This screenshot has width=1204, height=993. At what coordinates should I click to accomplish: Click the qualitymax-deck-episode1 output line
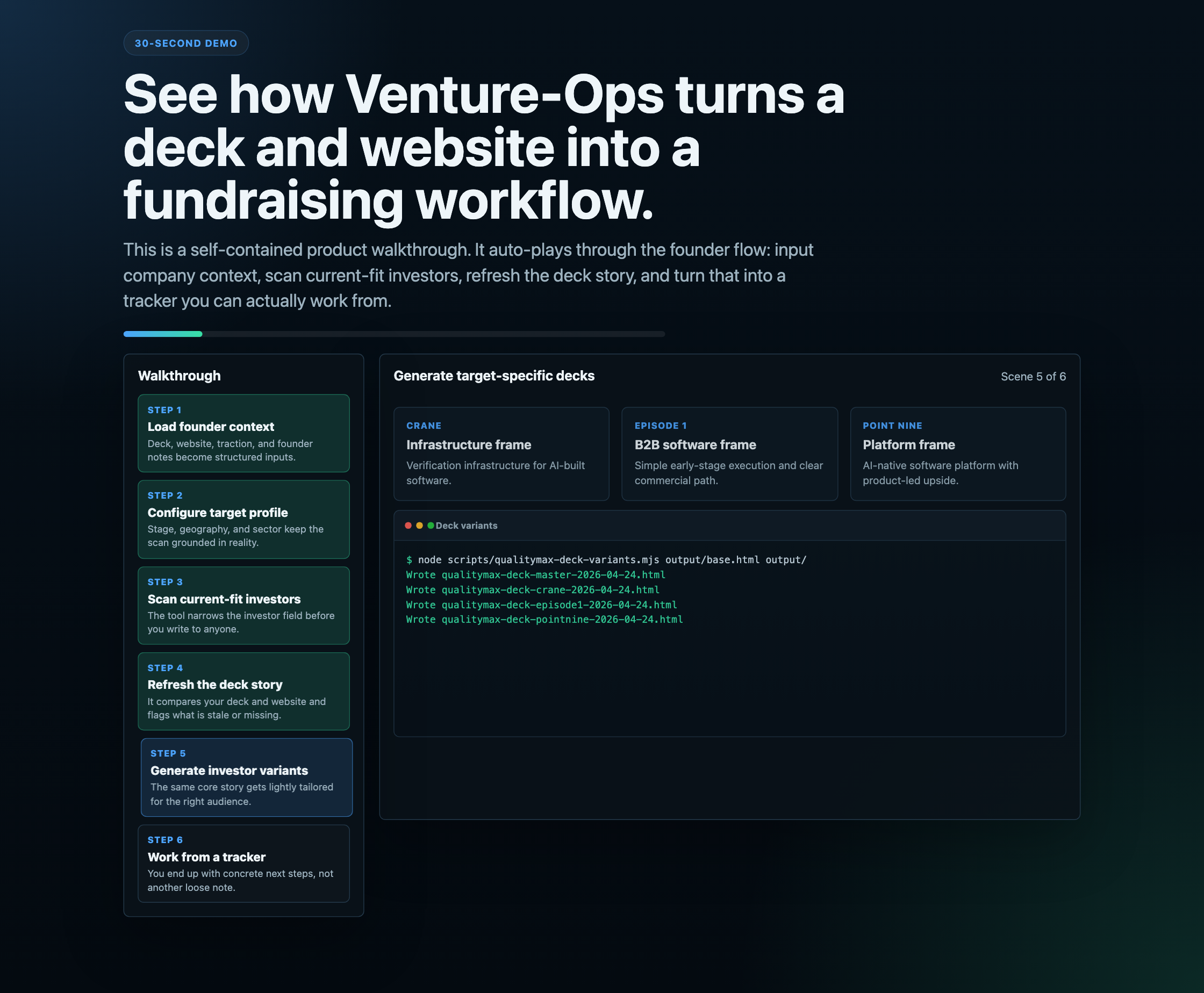tap(541, 605)
